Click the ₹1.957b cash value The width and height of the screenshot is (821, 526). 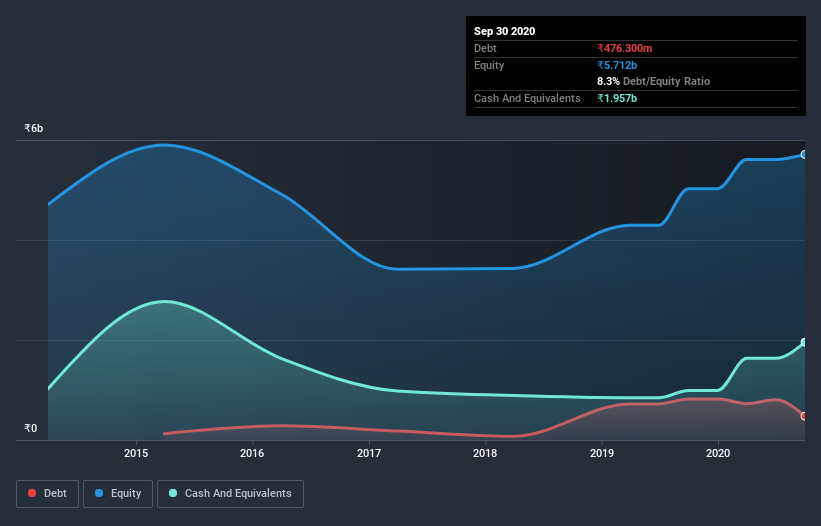pyautogui.click(x=617, y=98)
